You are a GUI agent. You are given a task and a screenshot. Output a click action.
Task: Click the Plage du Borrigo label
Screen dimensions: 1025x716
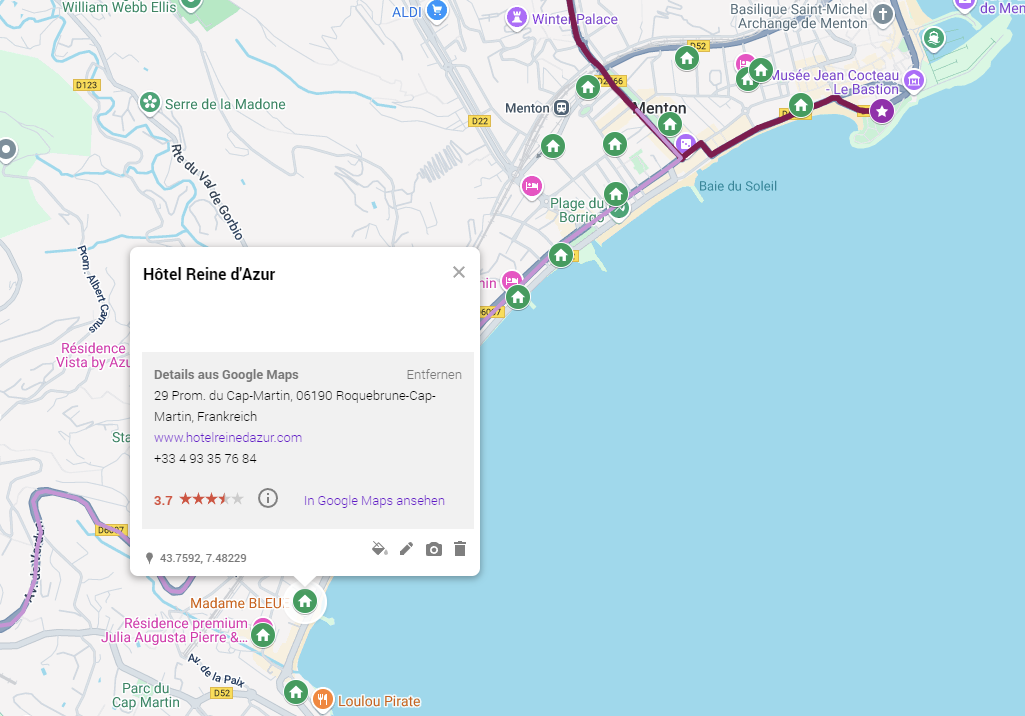pos(577,210)
